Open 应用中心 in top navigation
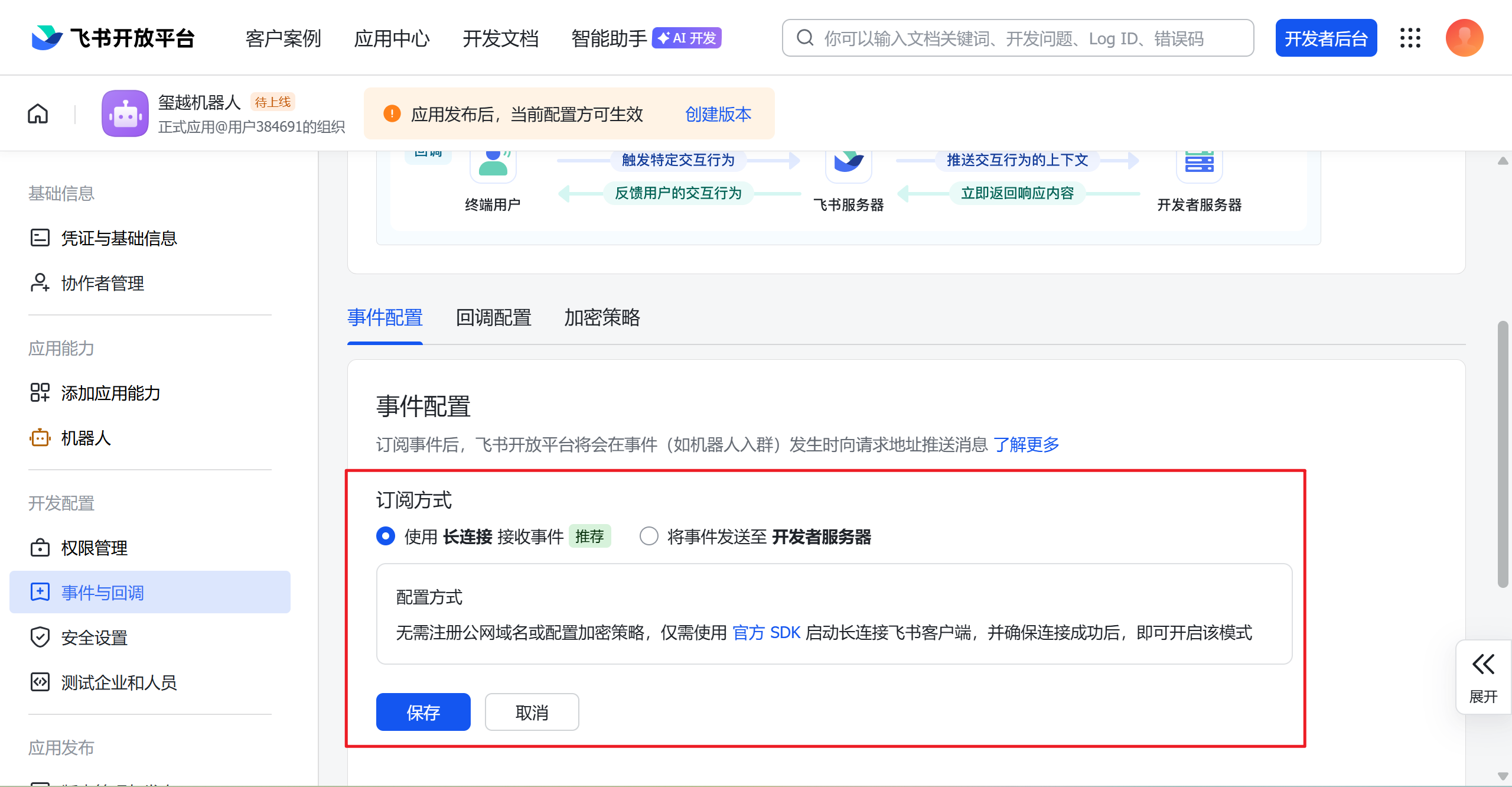Image resolution: width=1512 pixels, height=787 pixels. (x=392, y=38)
